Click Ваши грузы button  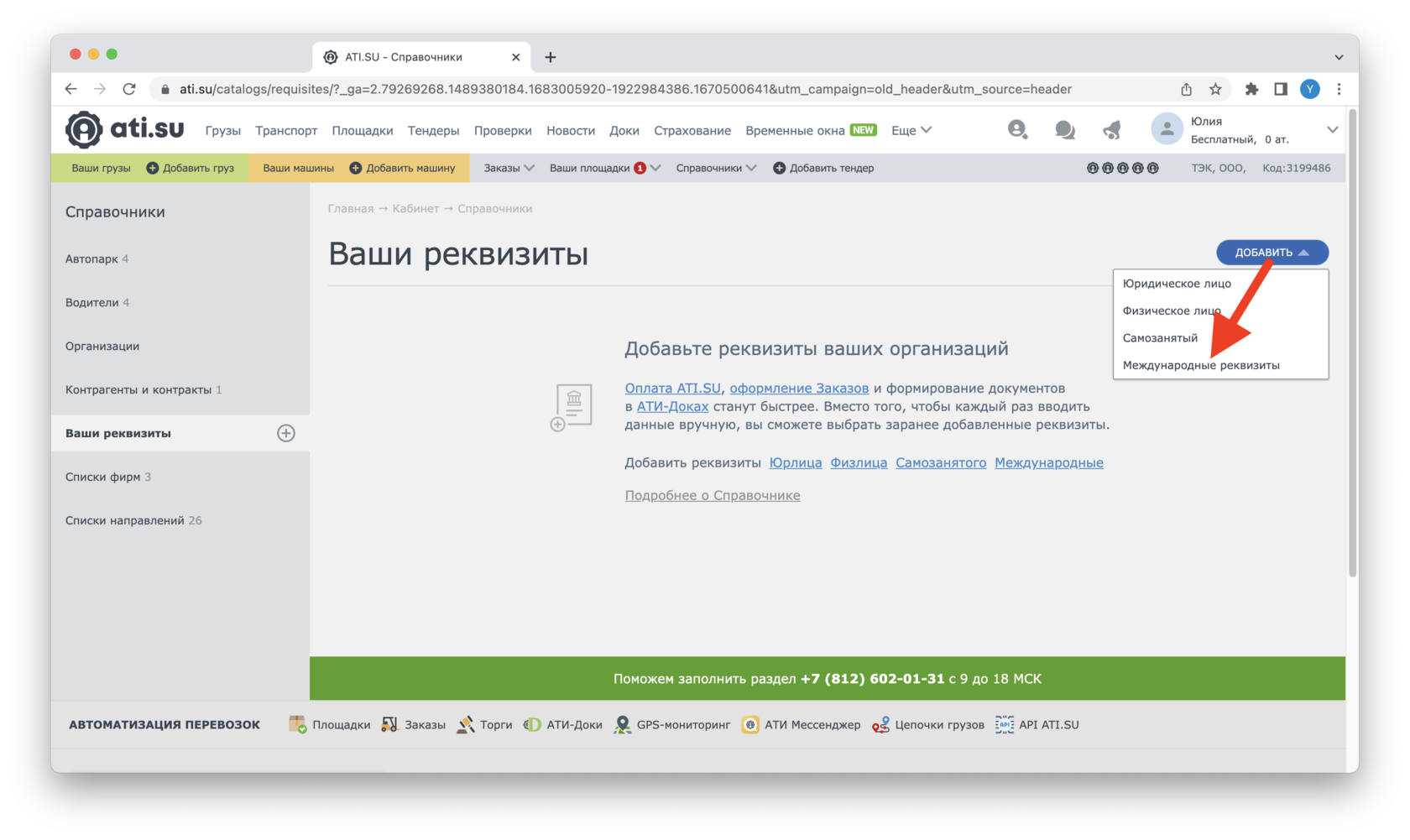coord(101,168)
